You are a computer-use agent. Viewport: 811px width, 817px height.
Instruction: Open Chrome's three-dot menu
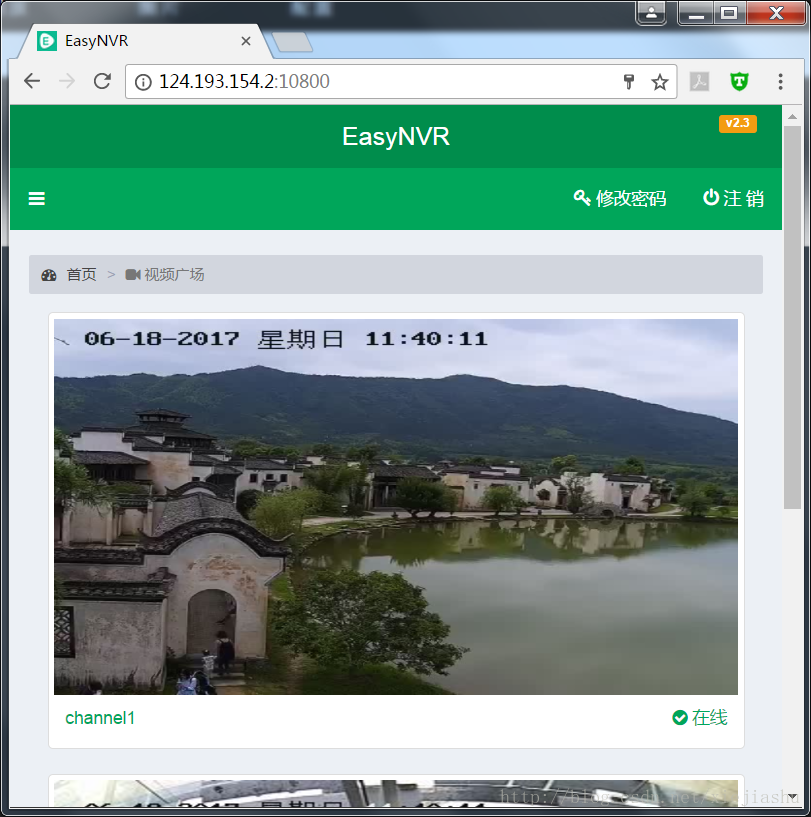[780, 82]
